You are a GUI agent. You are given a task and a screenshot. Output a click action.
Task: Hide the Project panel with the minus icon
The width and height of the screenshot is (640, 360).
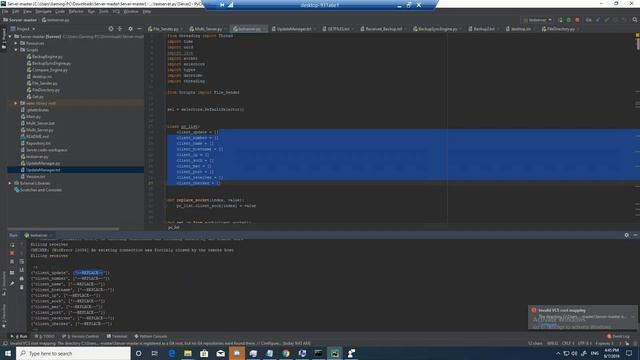[140, 29]
